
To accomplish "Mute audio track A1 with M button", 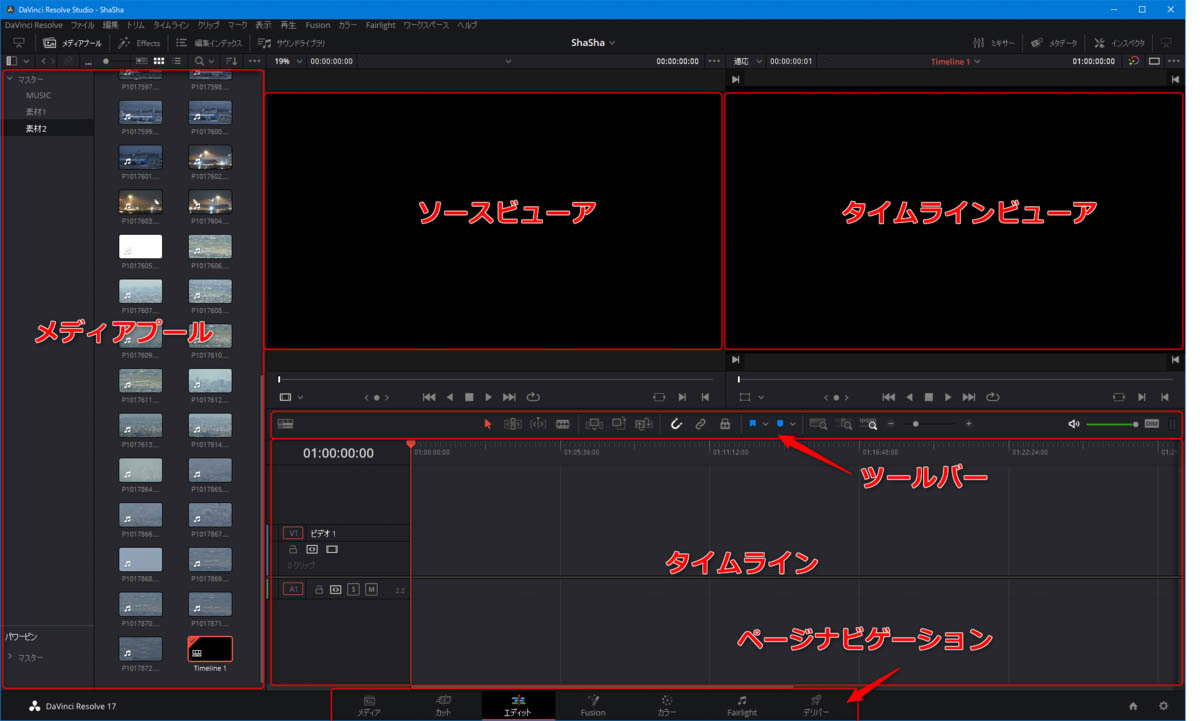I will [371, 590].
